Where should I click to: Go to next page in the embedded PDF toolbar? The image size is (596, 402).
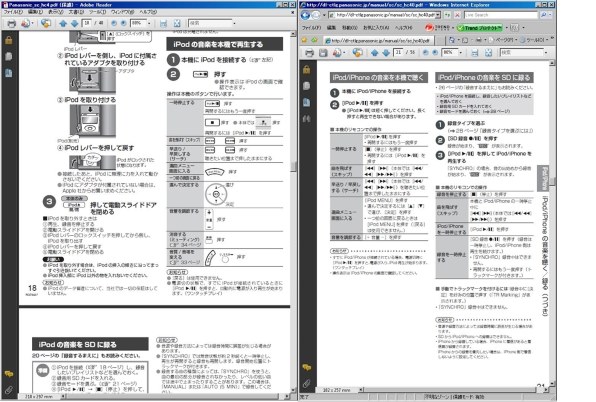386,53
